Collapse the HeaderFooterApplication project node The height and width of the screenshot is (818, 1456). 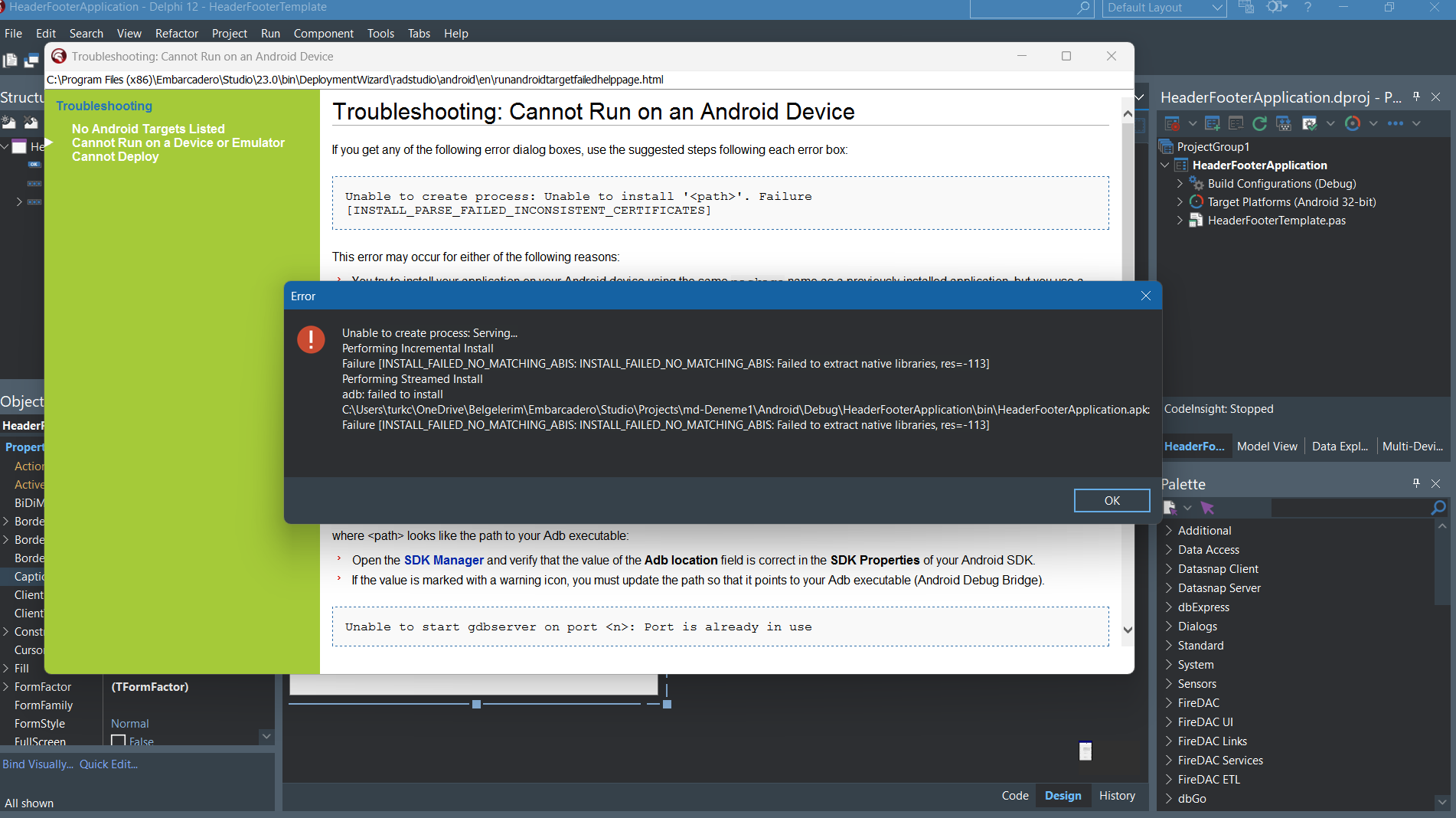point(1165,165)
